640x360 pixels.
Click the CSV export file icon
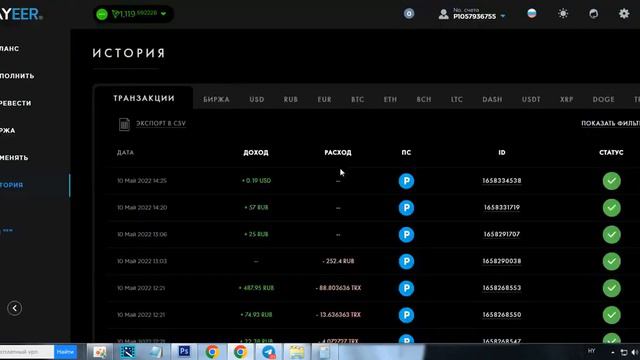[x=124, y=124]
